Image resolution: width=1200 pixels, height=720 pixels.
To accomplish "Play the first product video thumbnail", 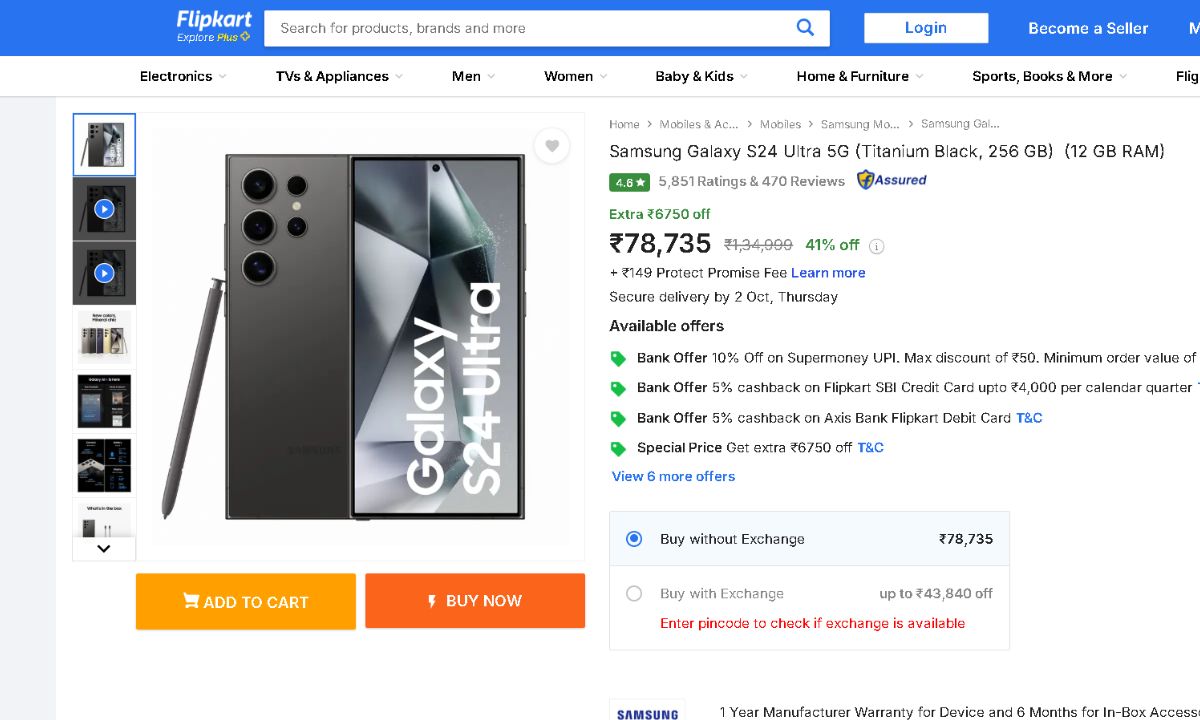I will (104, 209).
